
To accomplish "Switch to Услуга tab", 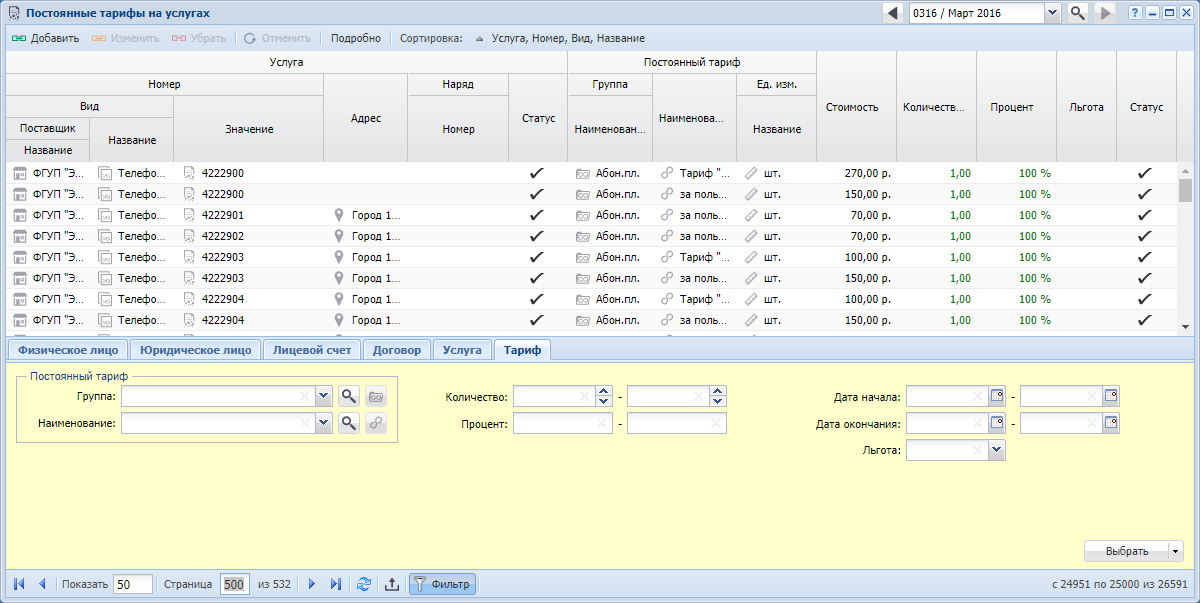I will 463,350.
